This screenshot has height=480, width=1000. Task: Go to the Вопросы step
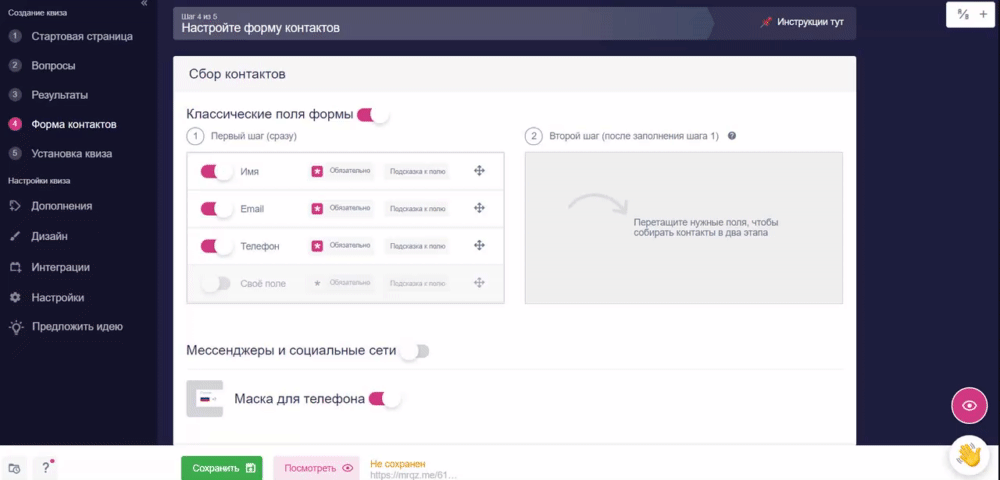[x=54, y=66]
